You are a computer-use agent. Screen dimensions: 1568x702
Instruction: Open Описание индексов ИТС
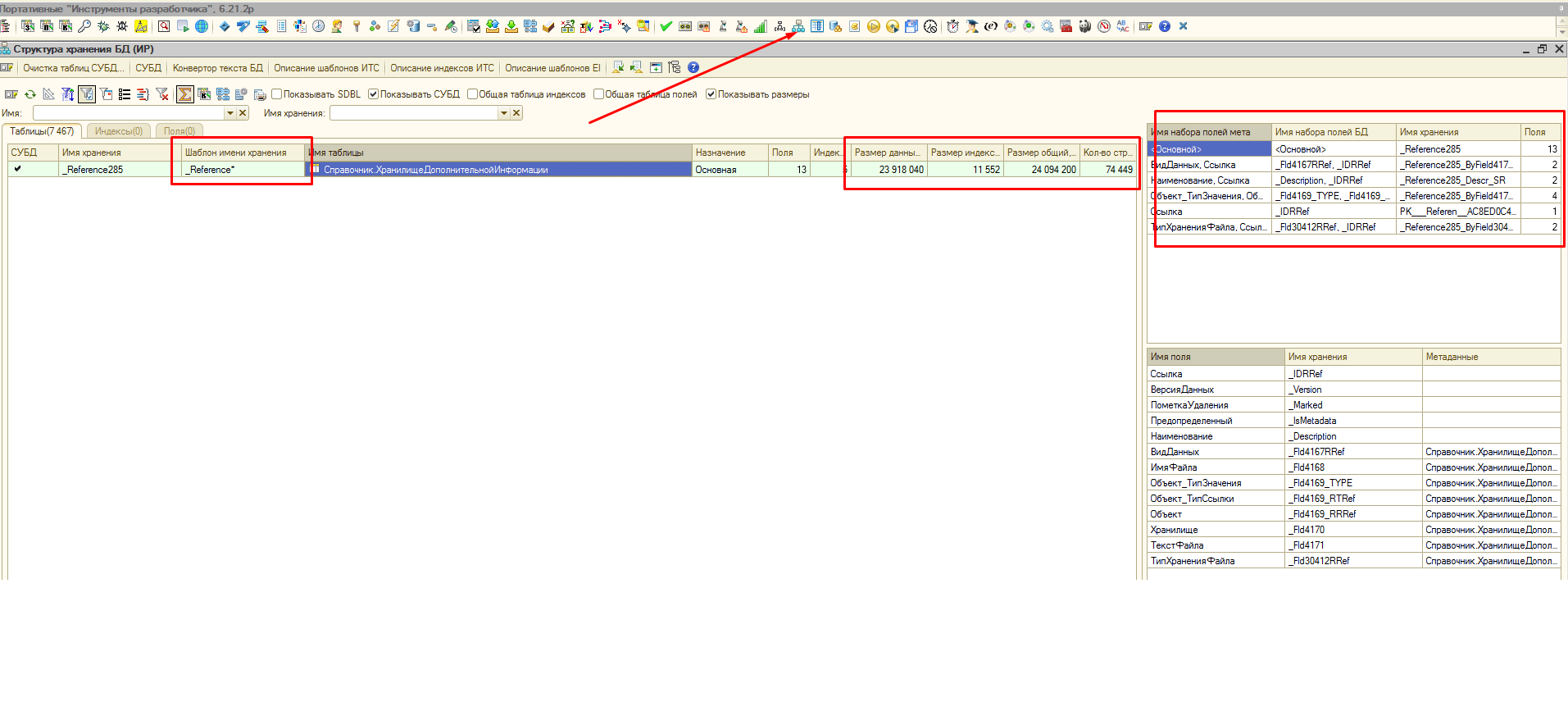point(442,68)
